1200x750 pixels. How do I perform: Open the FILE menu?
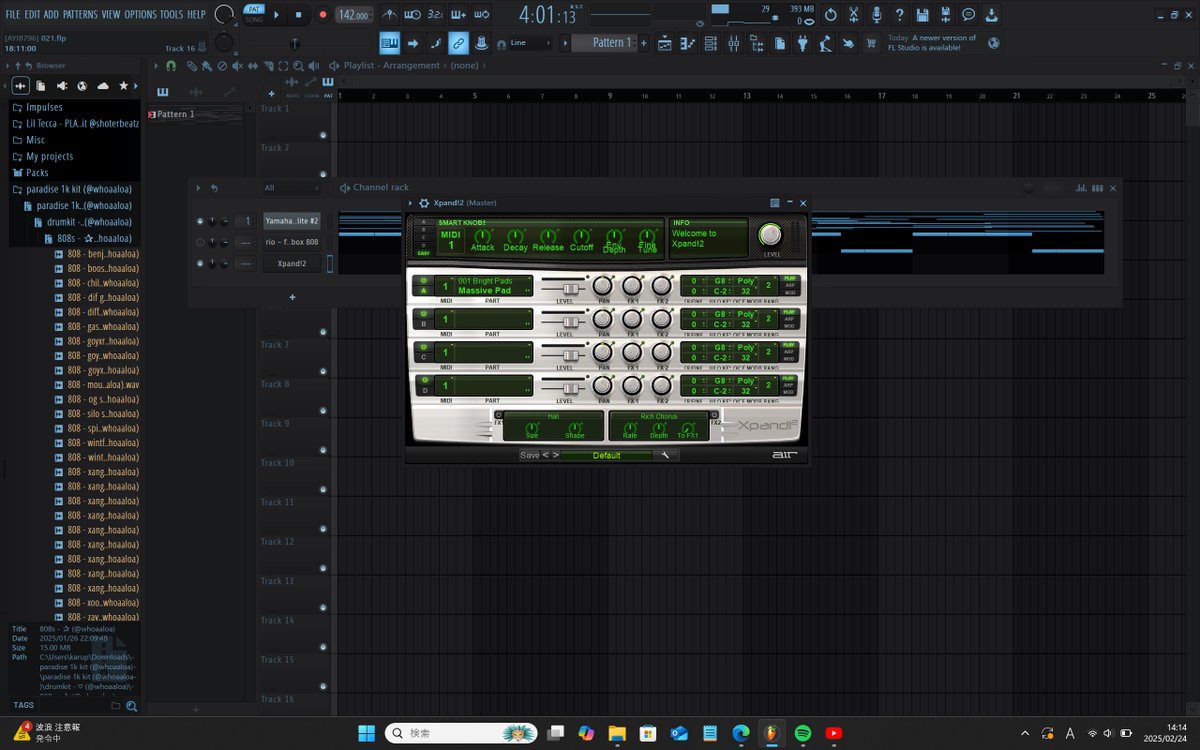coord(13,15)
